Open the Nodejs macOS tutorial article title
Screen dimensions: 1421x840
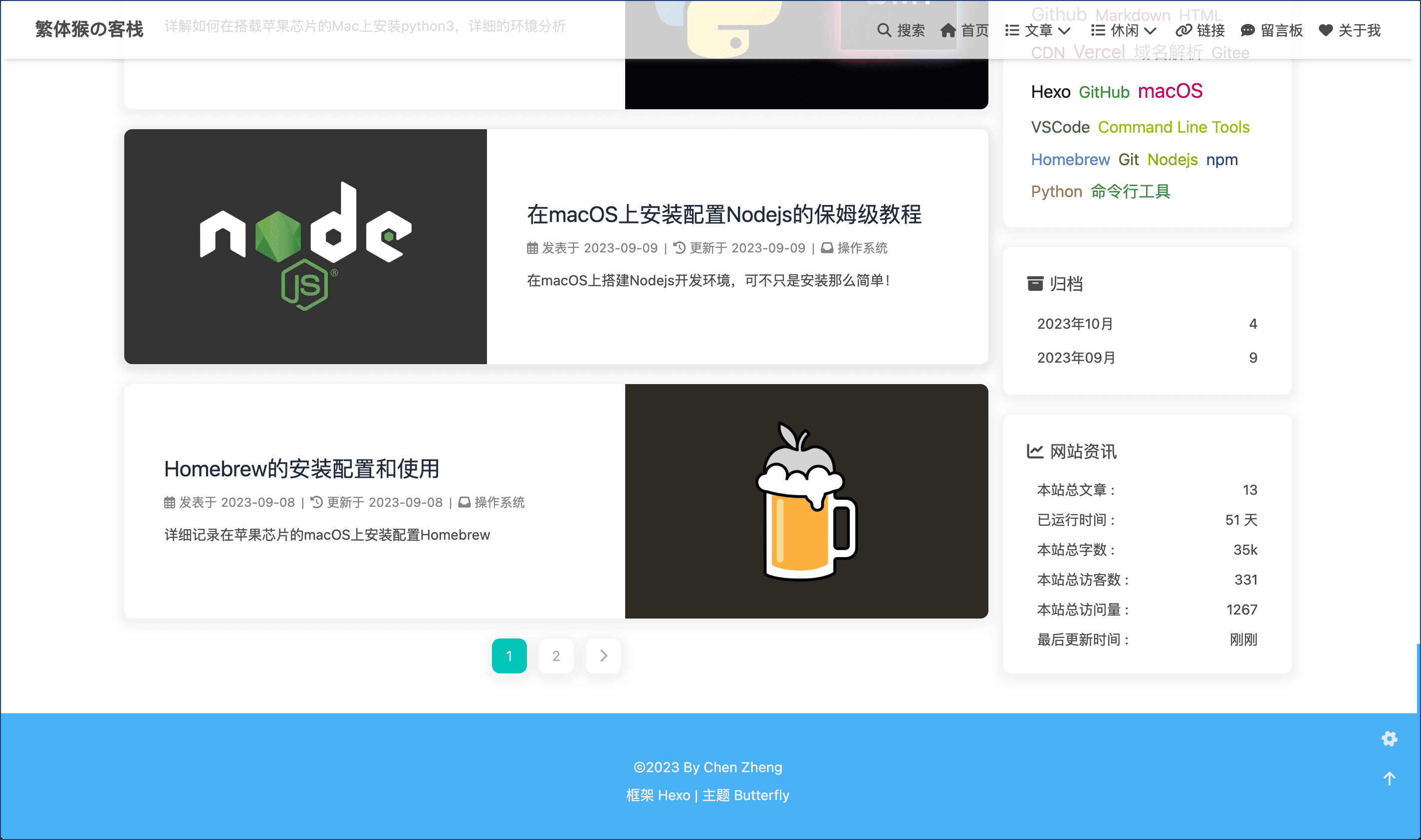[x=724, y=214]
